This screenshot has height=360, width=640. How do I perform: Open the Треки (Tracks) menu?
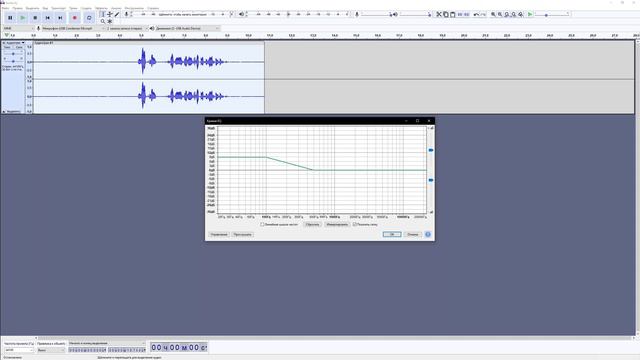pyautogui.click(x=73, y=8)
